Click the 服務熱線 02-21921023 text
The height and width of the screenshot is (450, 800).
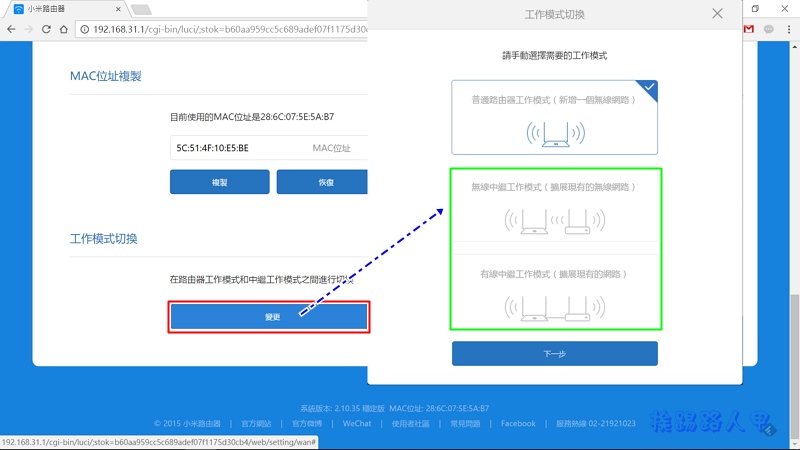(x=595, y=423)
